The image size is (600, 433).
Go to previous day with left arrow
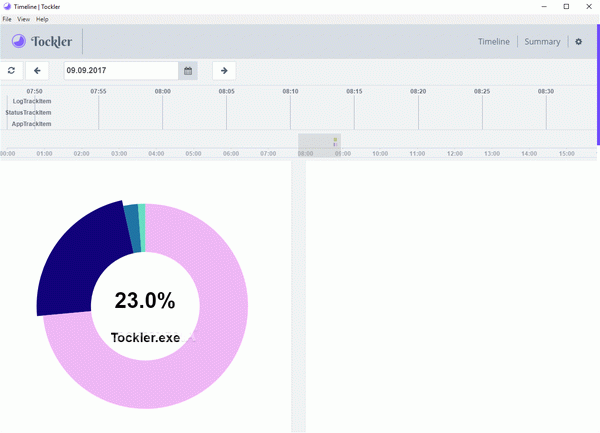pyautogui.click(x=37, y=71)
